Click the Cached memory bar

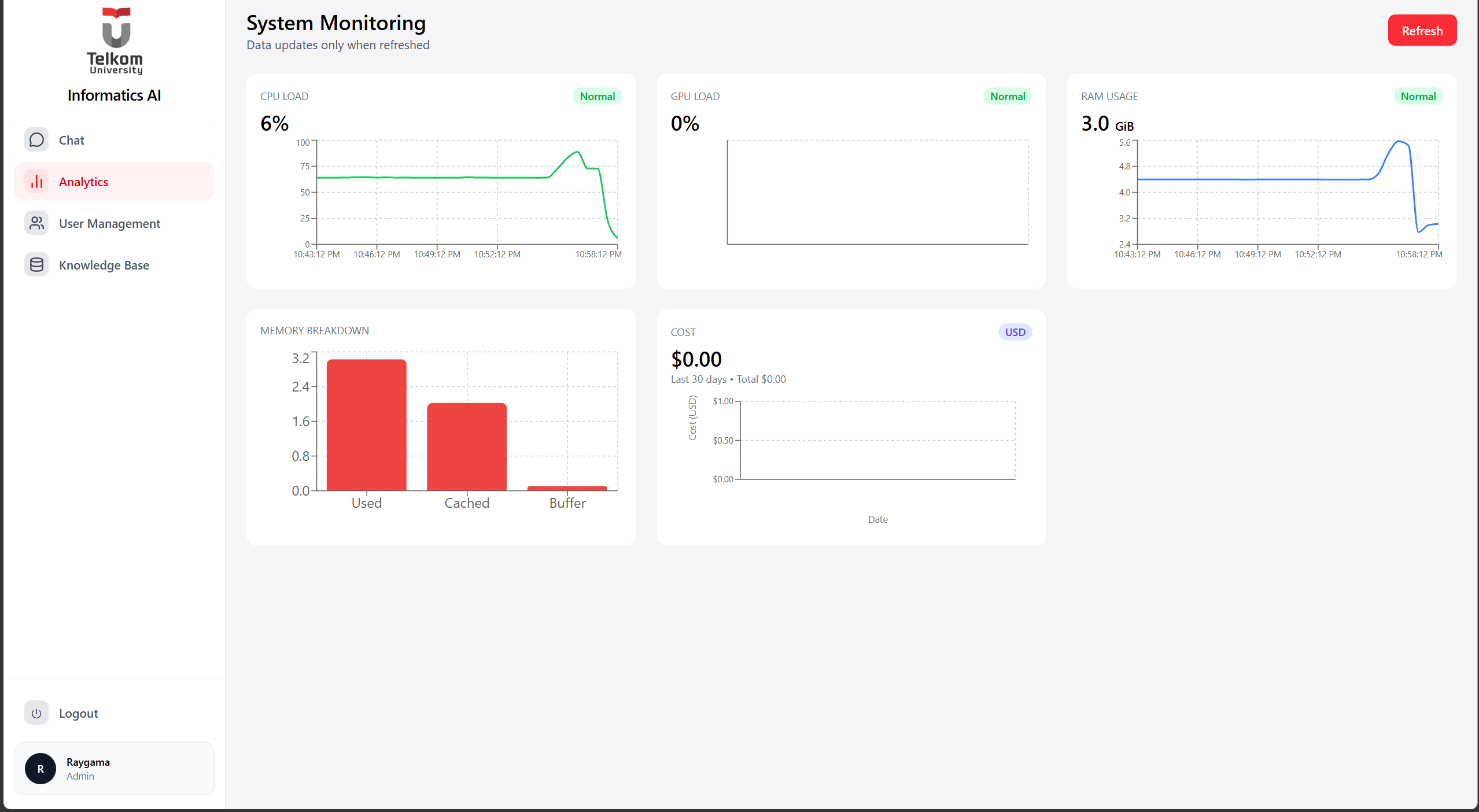467,447
